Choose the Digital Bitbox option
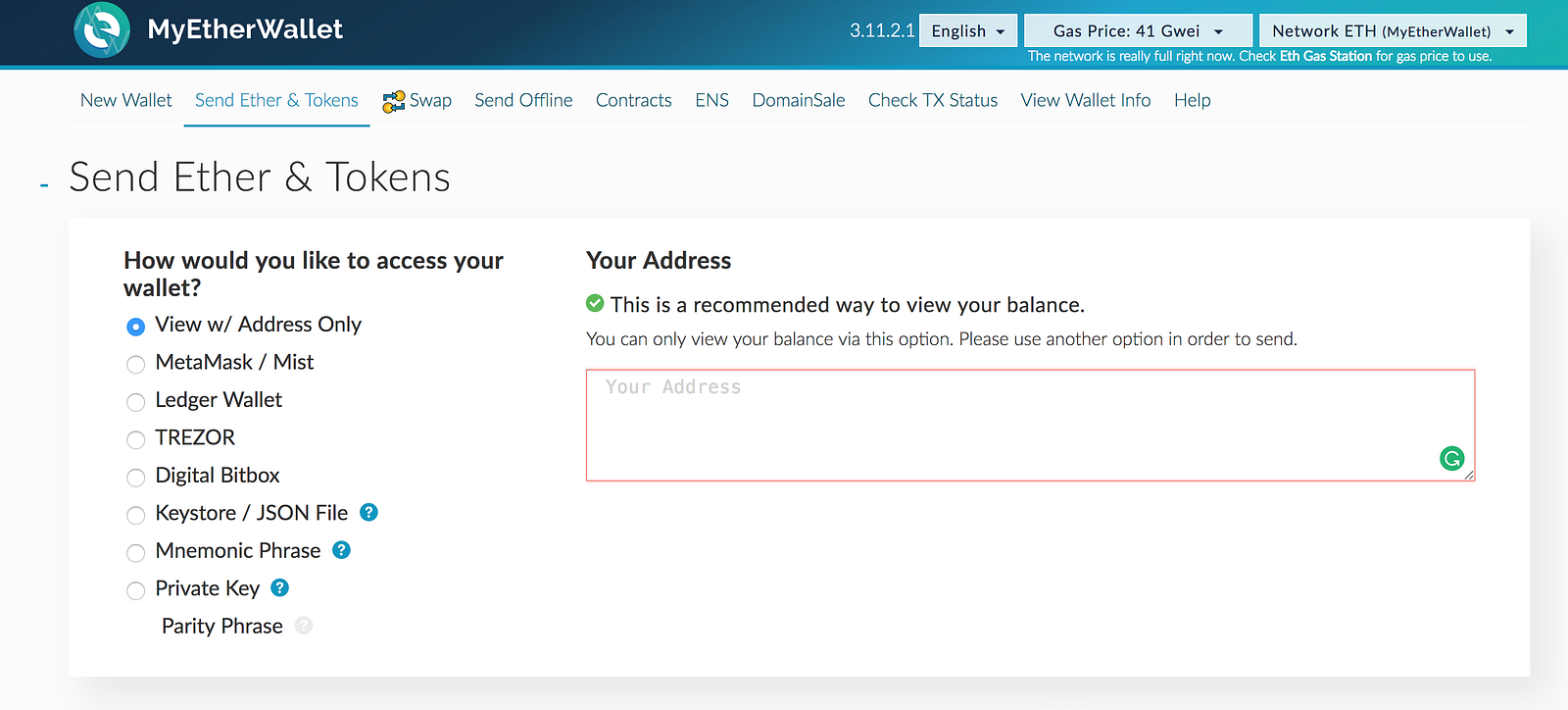 point(136,478)
